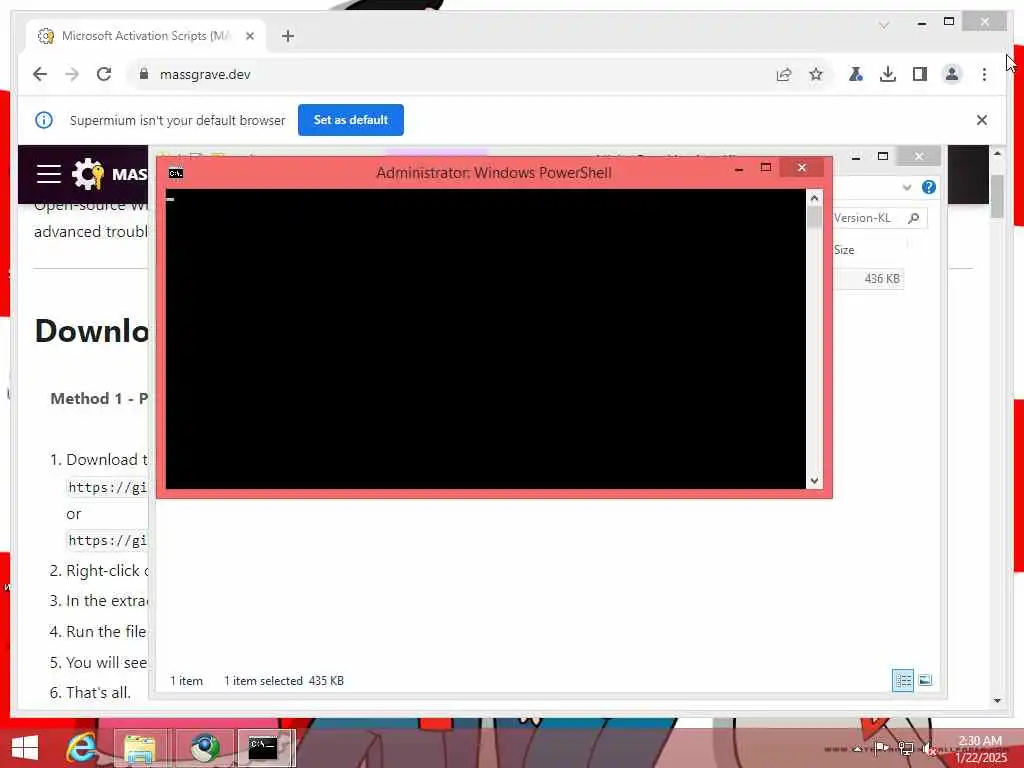Sort by the Size column header
Image resolution: width=1024 pixels, height=768 pixels.
point(844,250)
